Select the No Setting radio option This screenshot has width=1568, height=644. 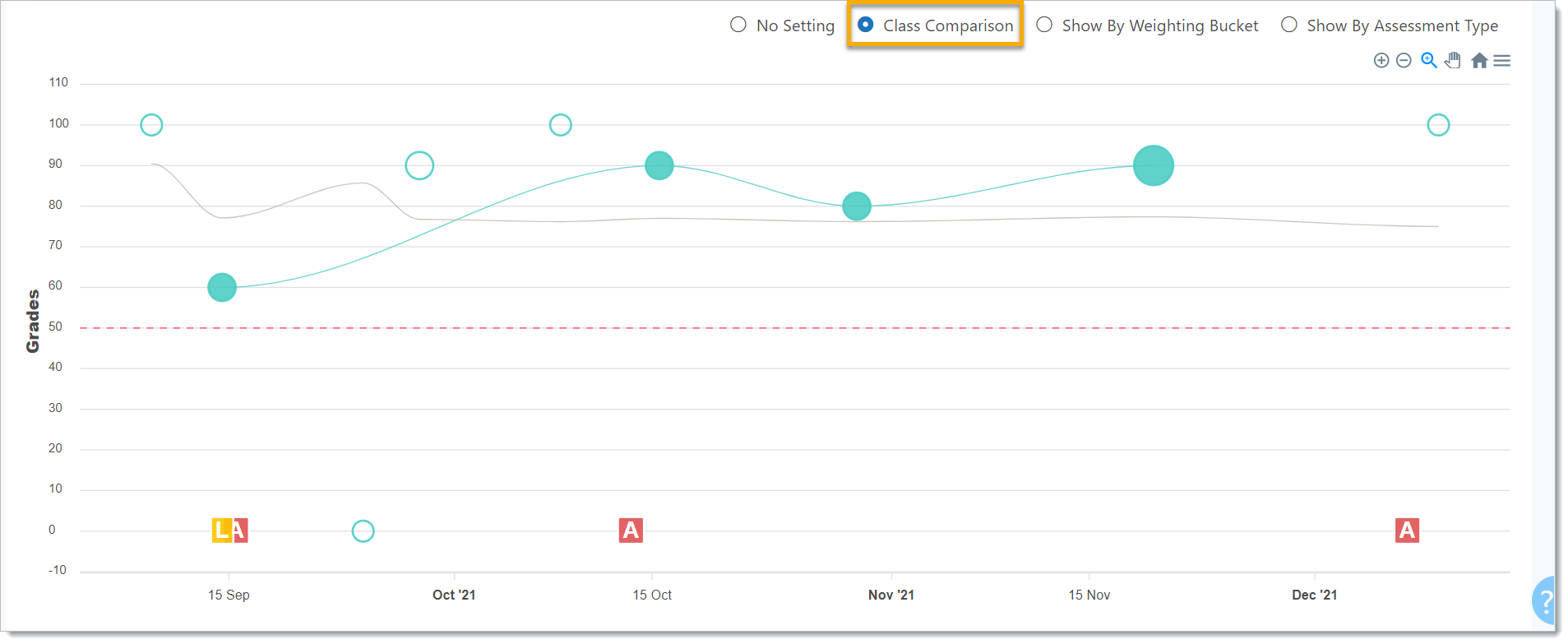(x=738, y=25)
